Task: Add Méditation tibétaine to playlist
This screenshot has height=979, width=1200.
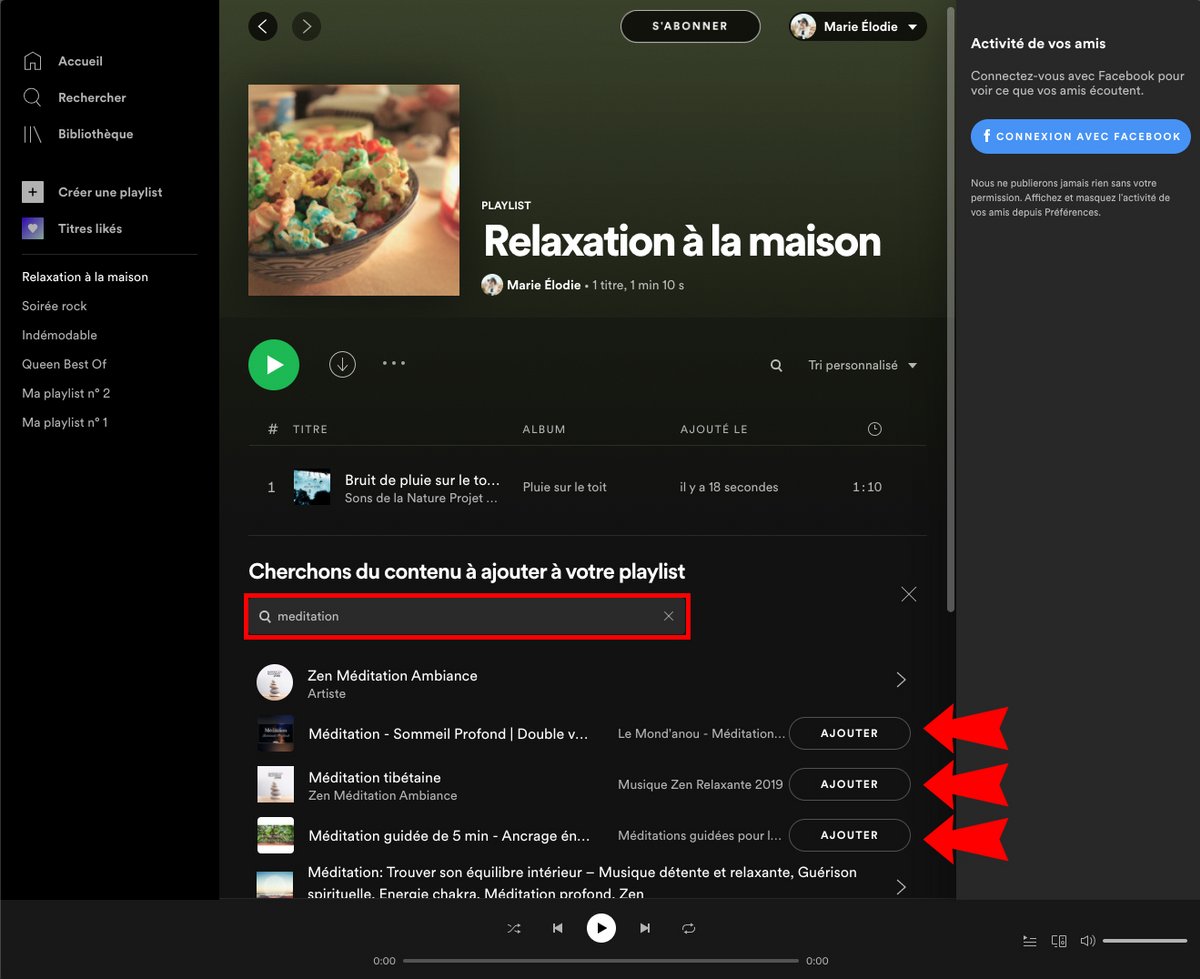Action: coord(849,784)
